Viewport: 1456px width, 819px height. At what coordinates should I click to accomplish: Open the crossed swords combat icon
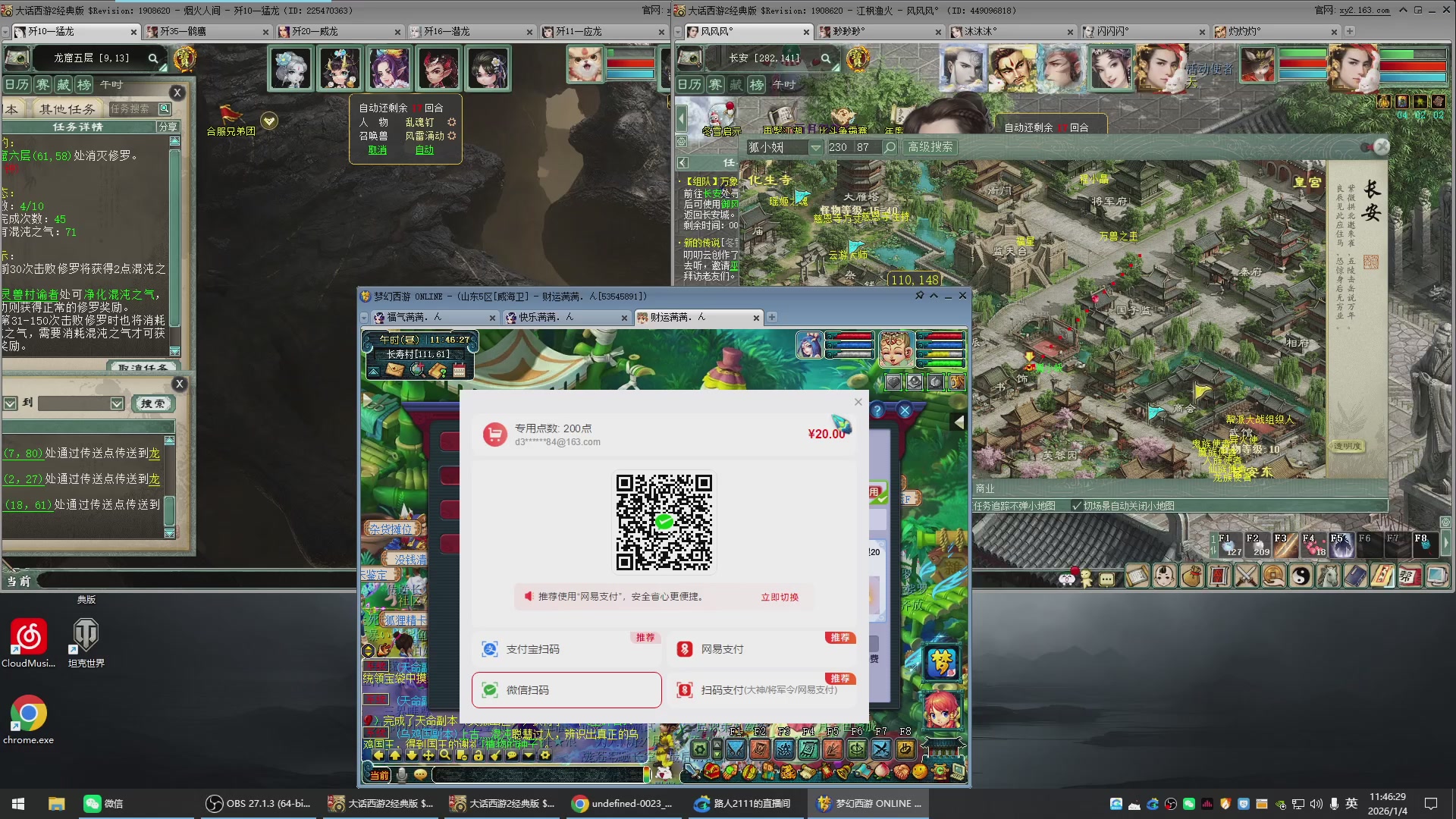point(1247,576)
